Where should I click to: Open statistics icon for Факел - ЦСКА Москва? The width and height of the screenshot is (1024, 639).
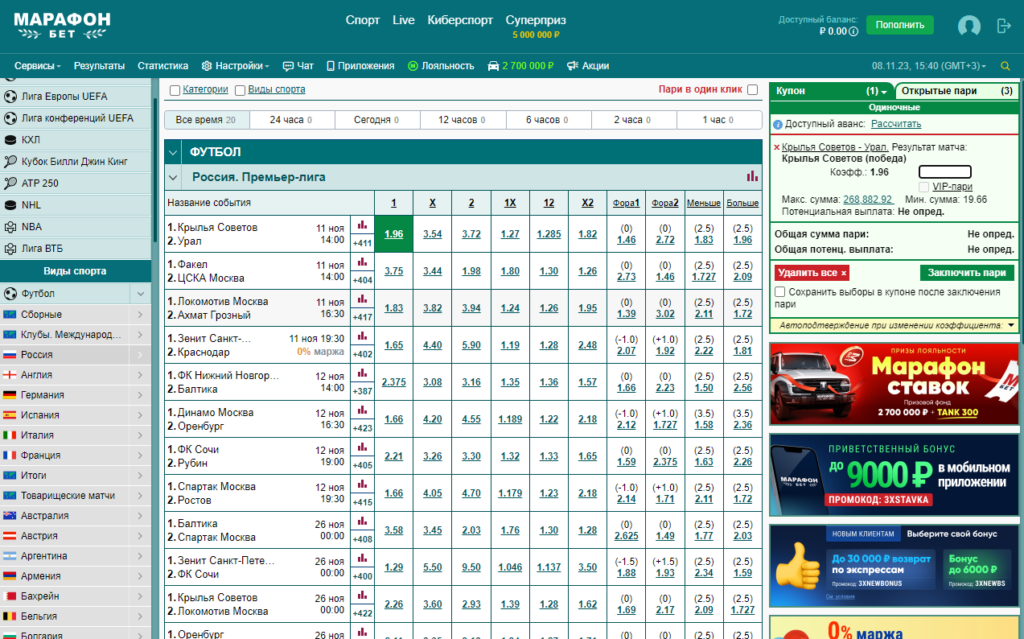point(362,262)
